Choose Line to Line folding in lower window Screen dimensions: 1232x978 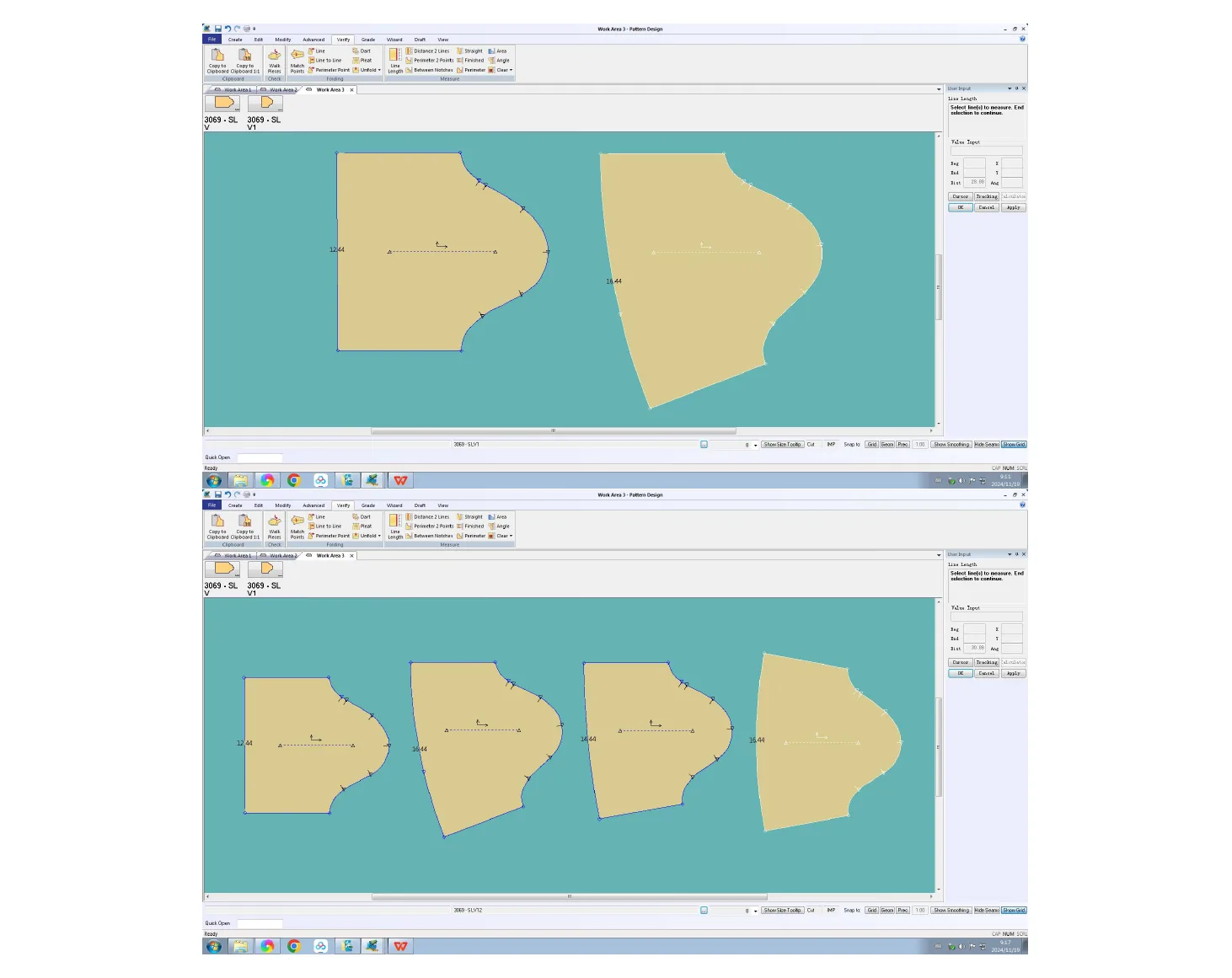[325, 526]
